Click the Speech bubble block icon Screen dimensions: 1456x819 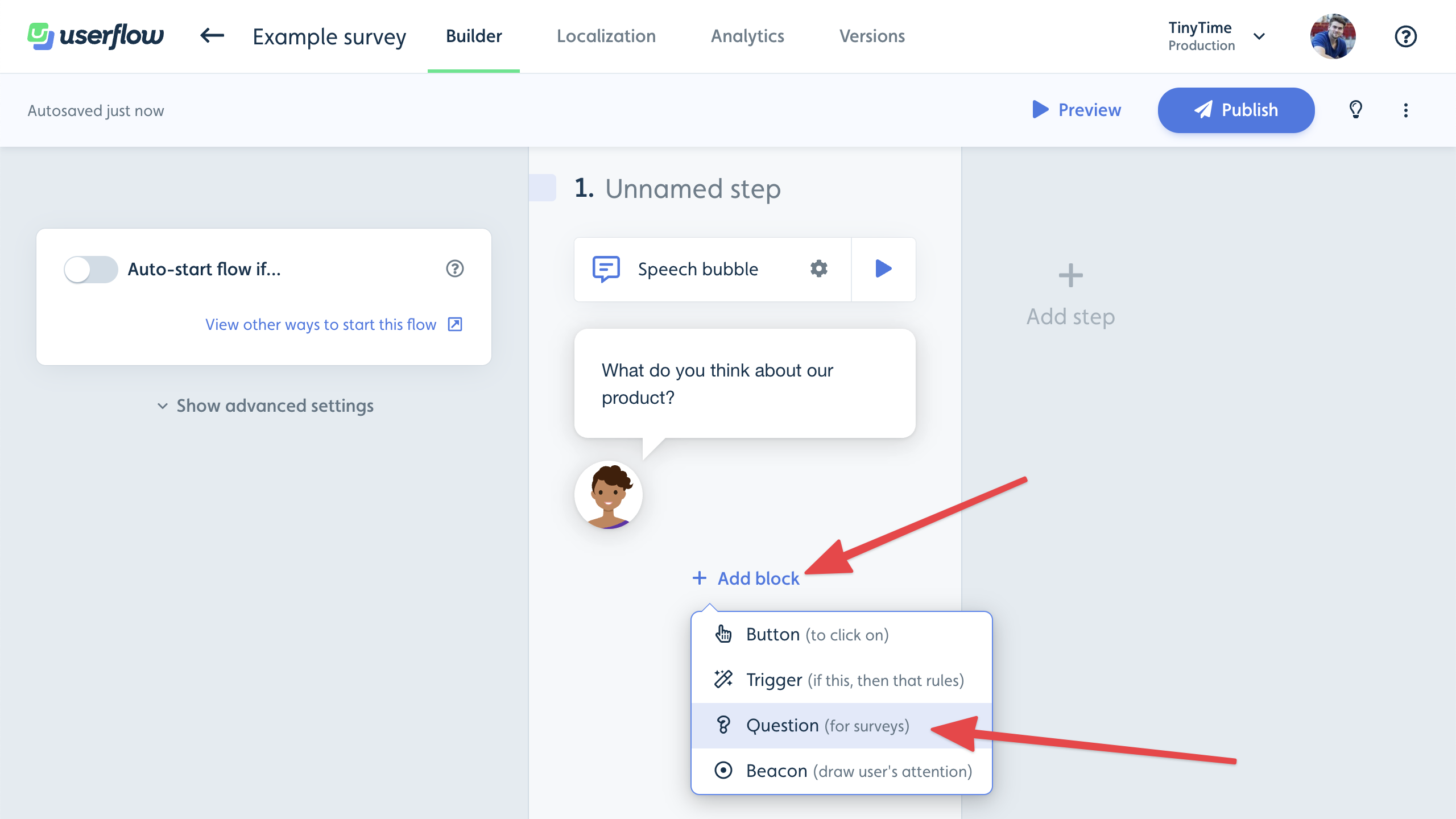coord(605,268)
